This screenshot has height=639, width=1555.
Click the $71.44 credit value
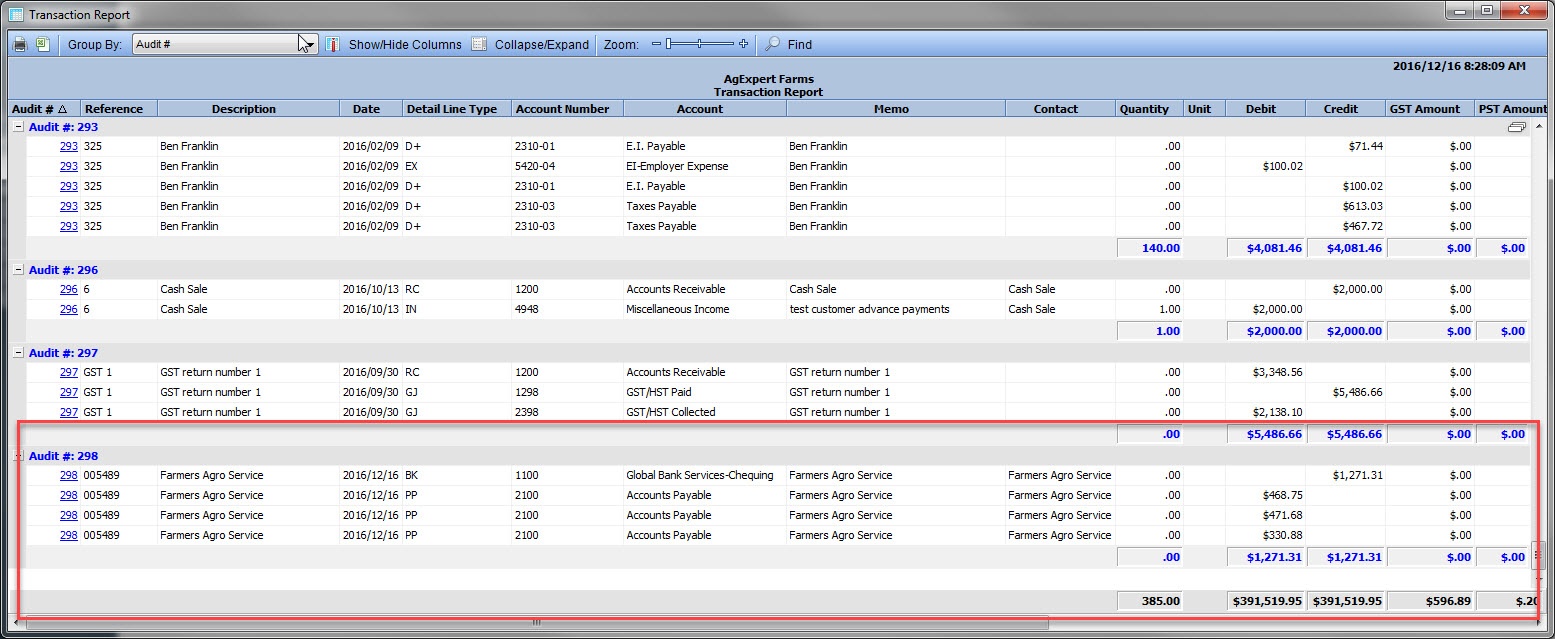coord(1366,146)
